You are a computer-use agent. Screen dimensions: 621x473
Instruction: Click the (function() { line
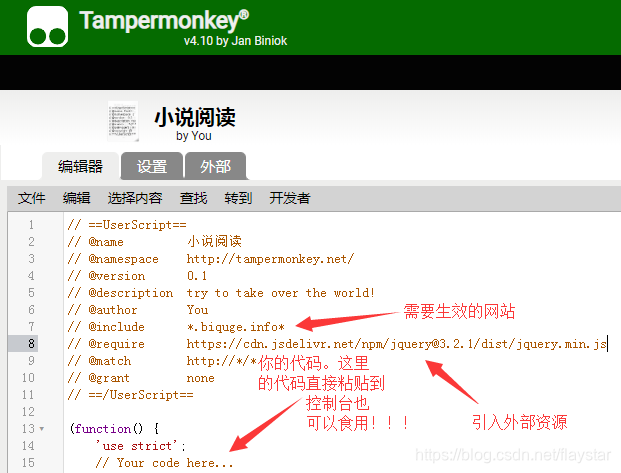(114, 429)
